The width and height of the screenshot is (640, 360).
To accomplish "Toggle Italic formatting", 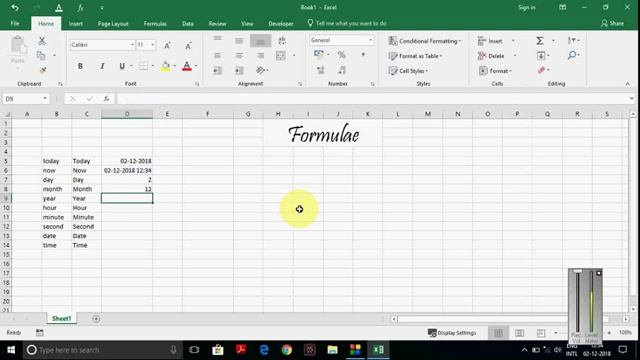I will pyautogui.click(x=102, y=66).
